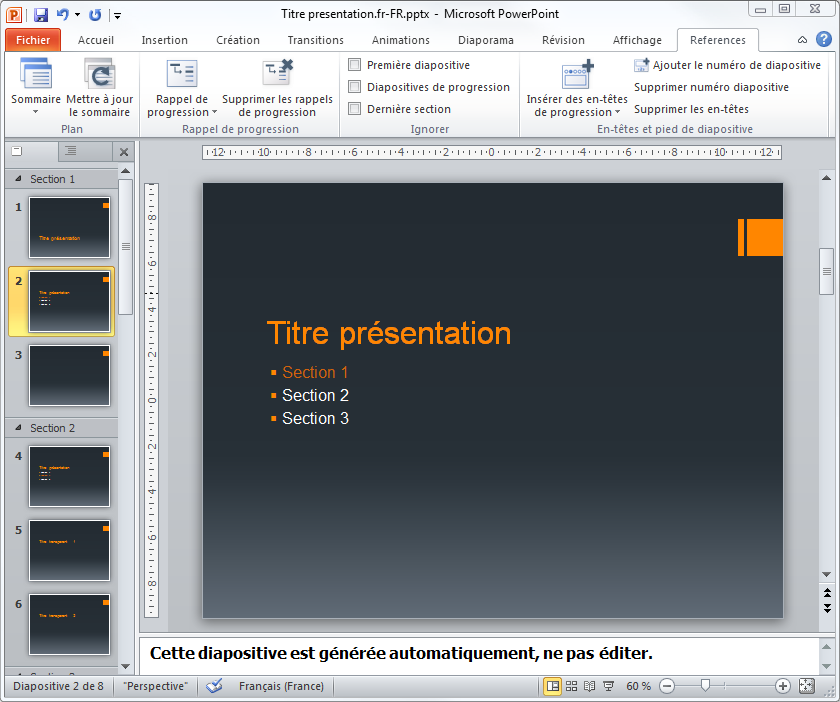
Task: Click the slide editor scrollbar thumb
Action: point(827,271)
